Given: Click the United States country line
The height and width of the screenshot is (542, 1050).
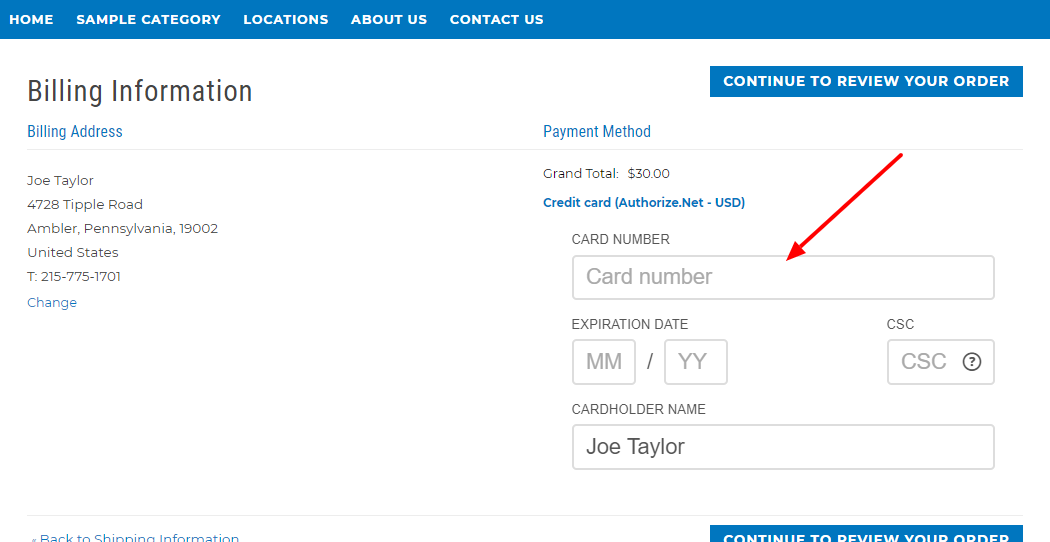Looking at the screenshot, I should (73, 253).
